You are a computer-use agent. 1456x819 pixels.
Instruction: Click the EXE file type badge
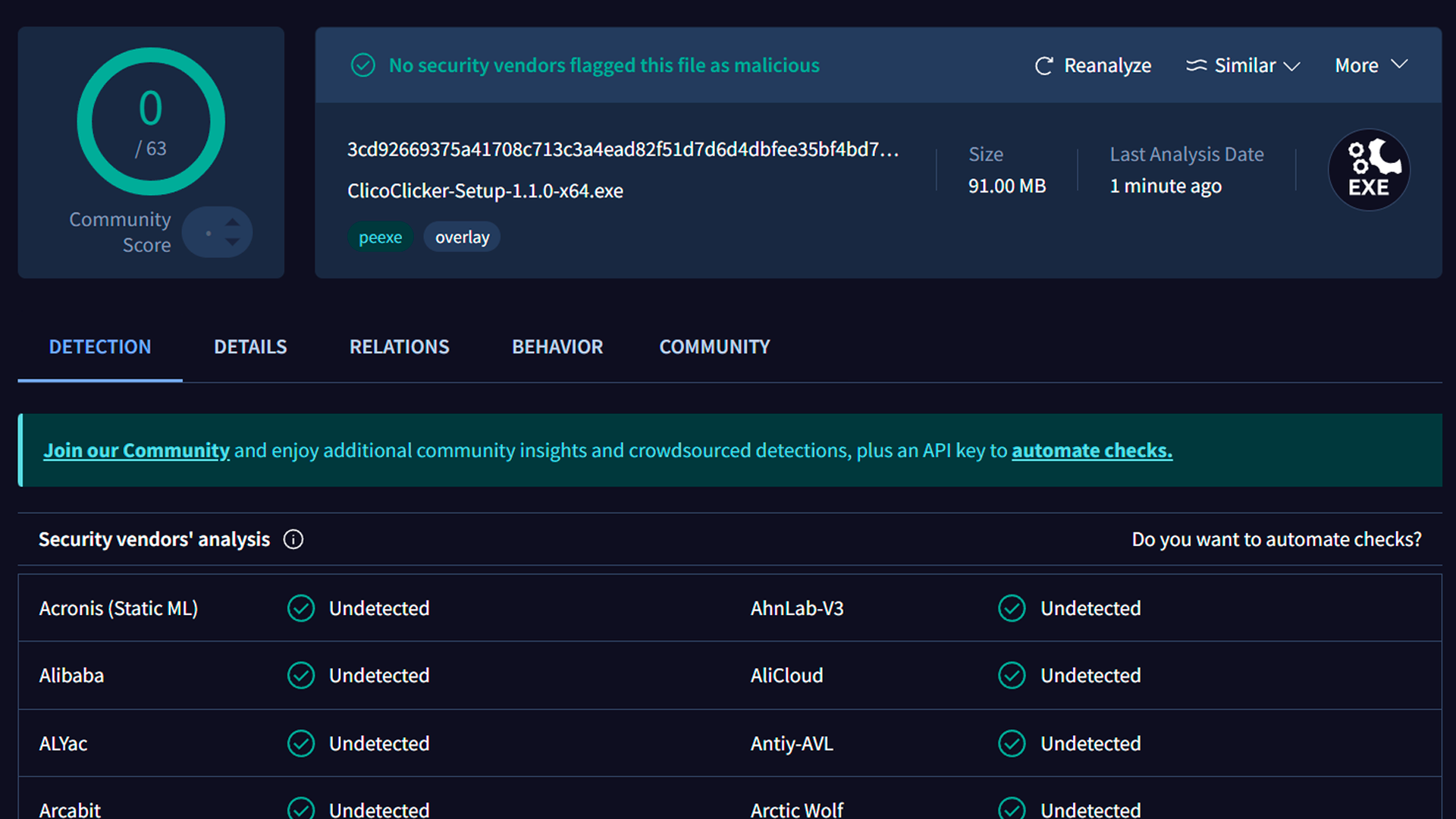click(1369, 169)
